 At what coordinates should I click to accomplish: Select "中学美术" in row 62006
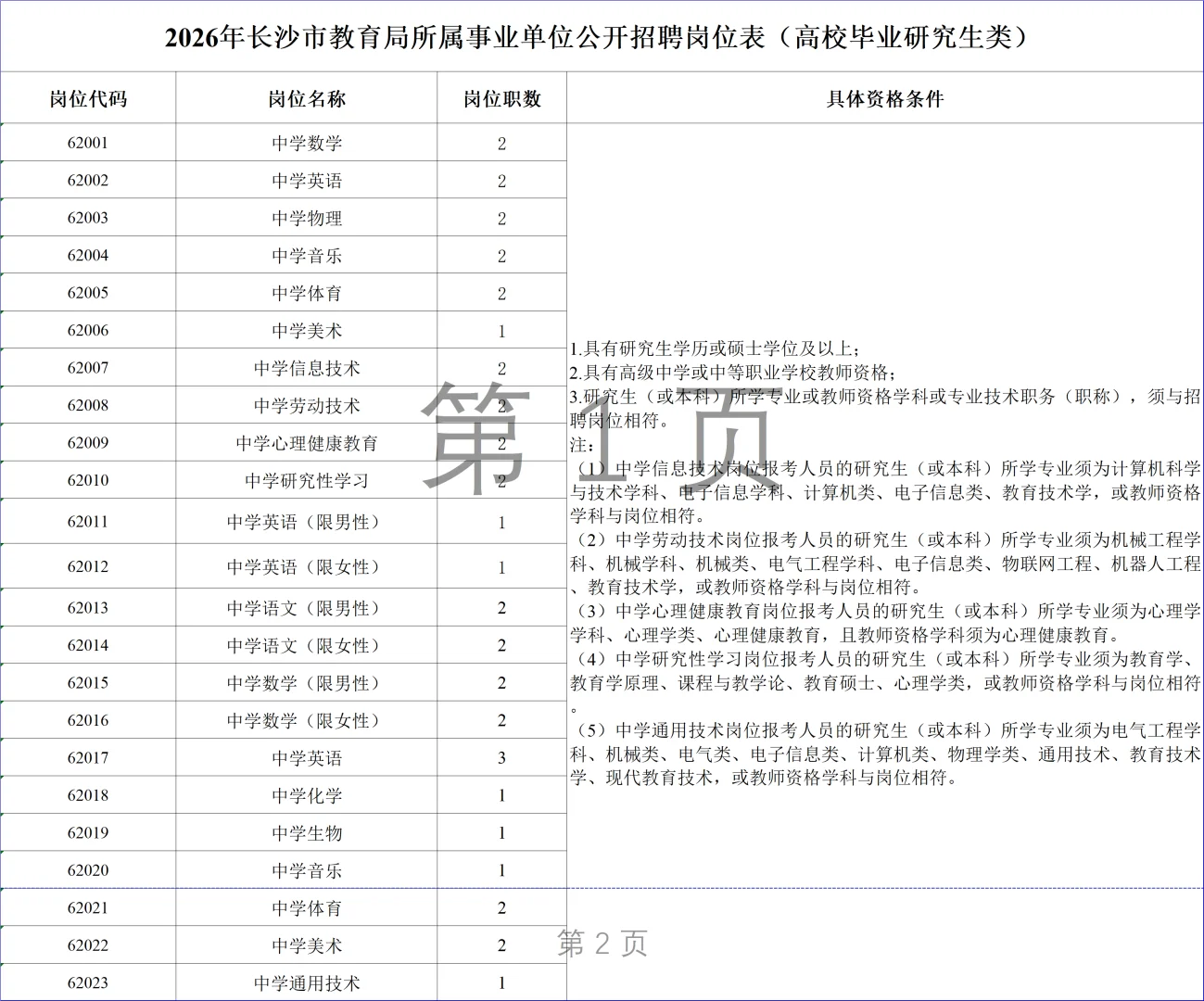(307, 330)
